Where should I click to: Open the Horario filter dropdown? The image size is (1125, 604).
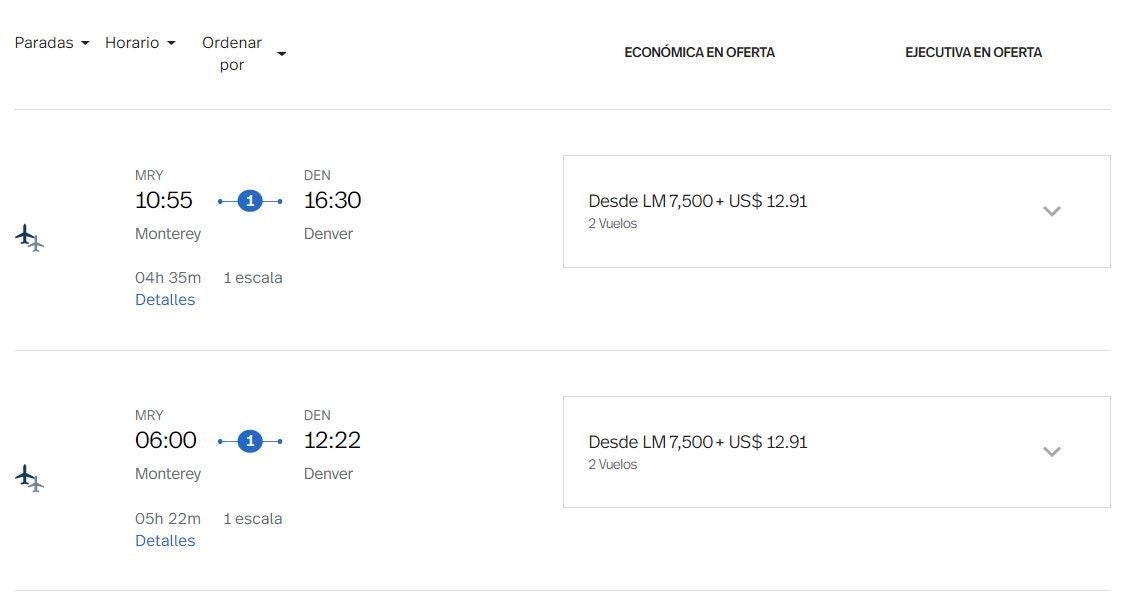[x=140, y=43]
